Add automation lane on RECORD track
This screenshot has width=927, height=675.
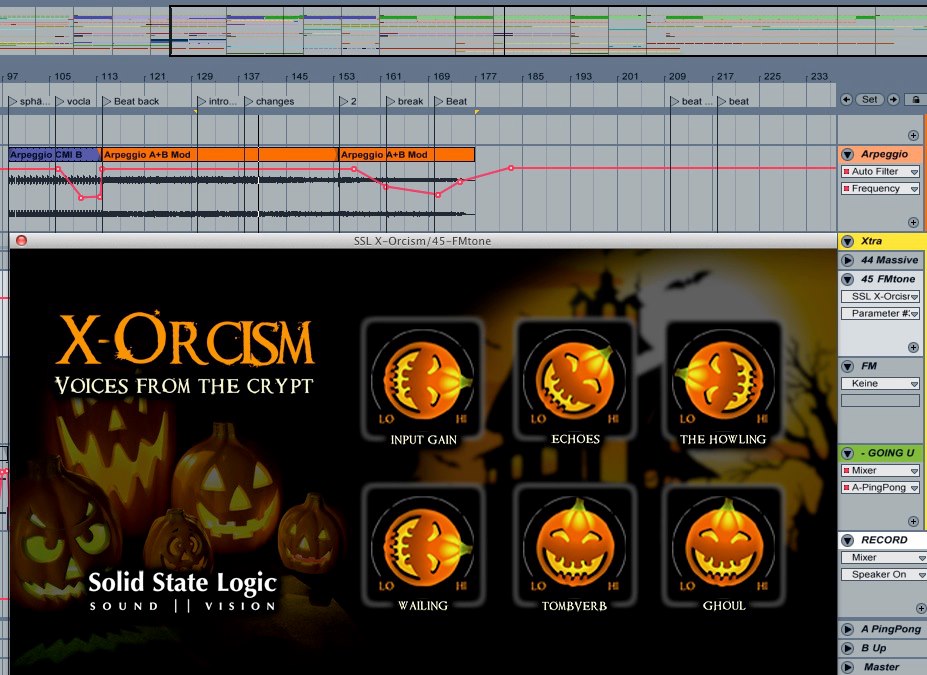click(x=920, y=608)
